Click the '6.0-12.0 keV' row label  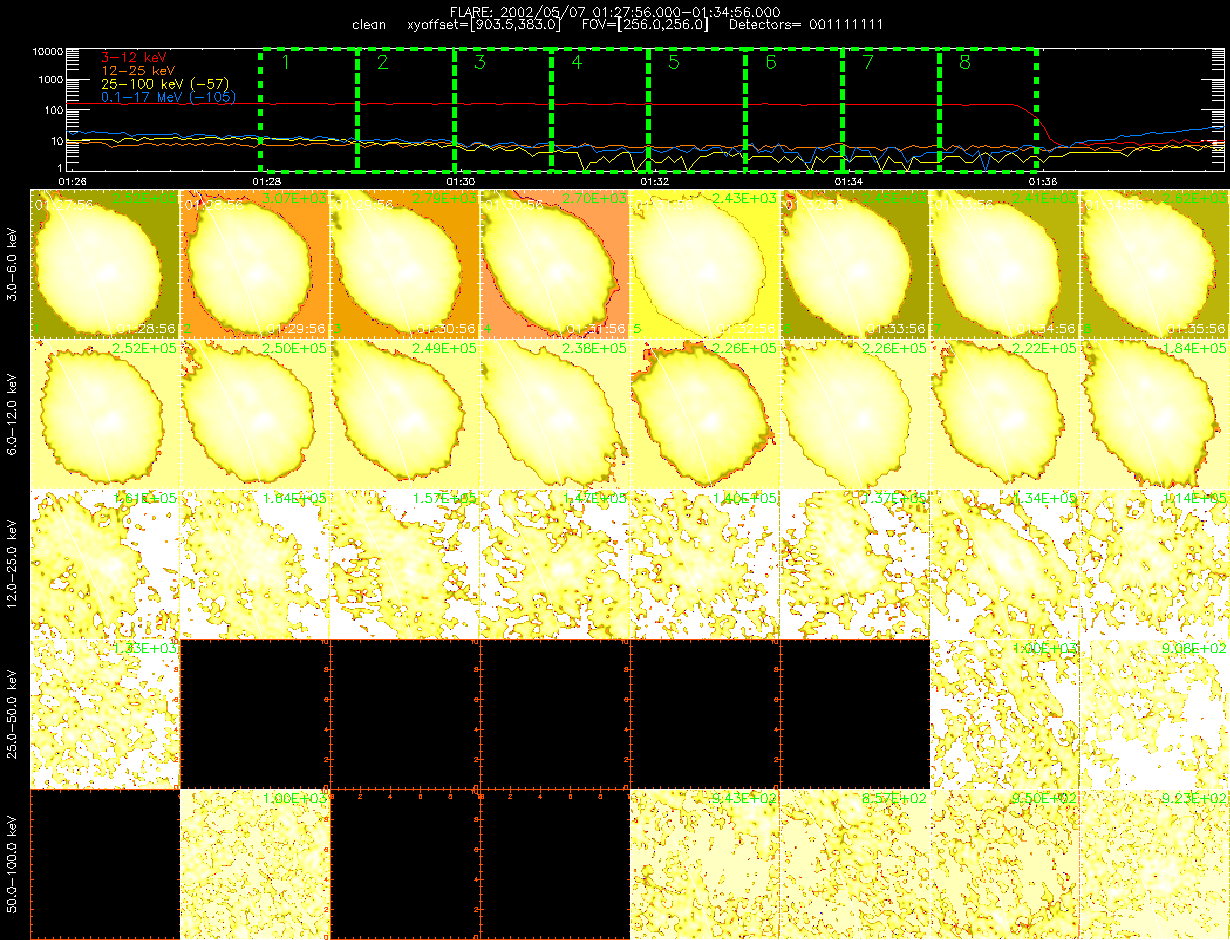pyautogui.click(x=13, y=414)
